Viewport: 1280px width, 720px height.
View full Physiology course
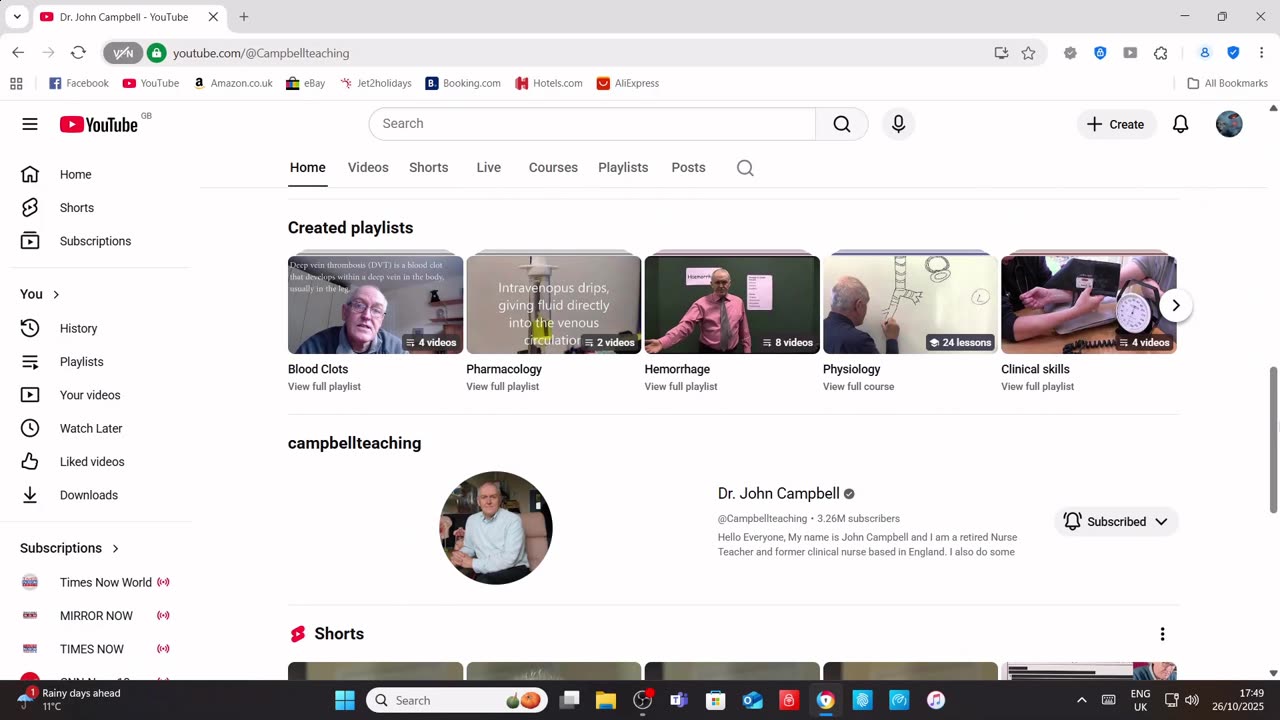coord(858,387)
